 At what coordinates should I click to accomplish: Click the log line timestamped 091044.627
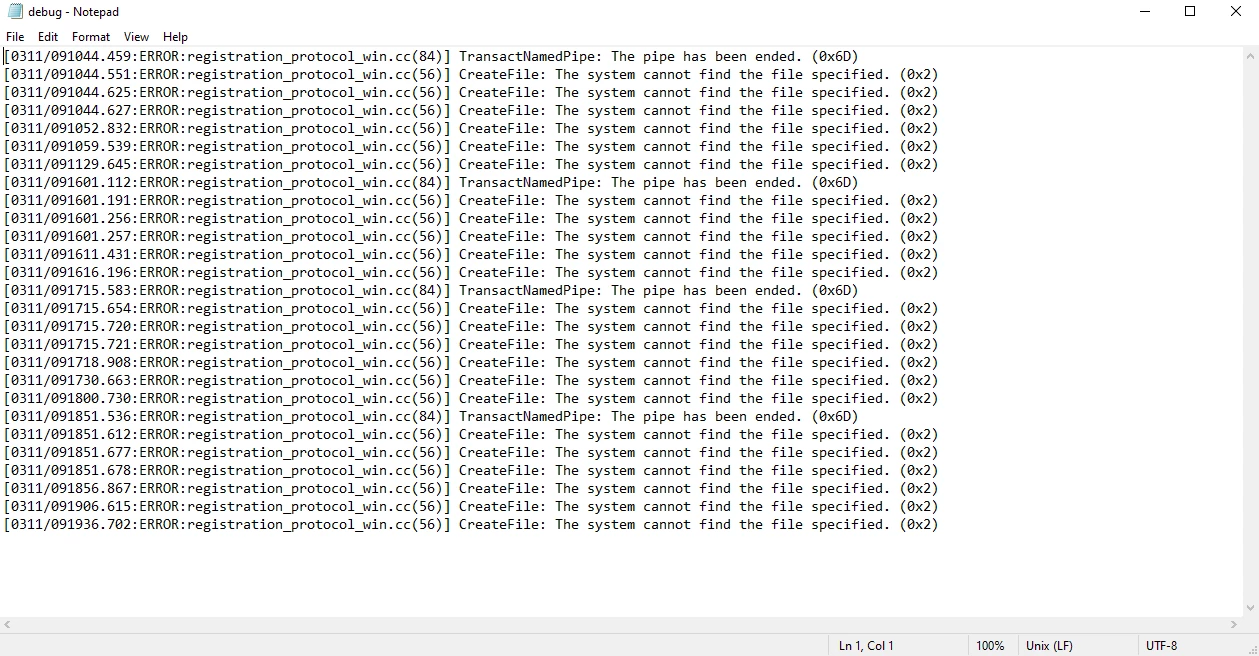tap(471, 111)
